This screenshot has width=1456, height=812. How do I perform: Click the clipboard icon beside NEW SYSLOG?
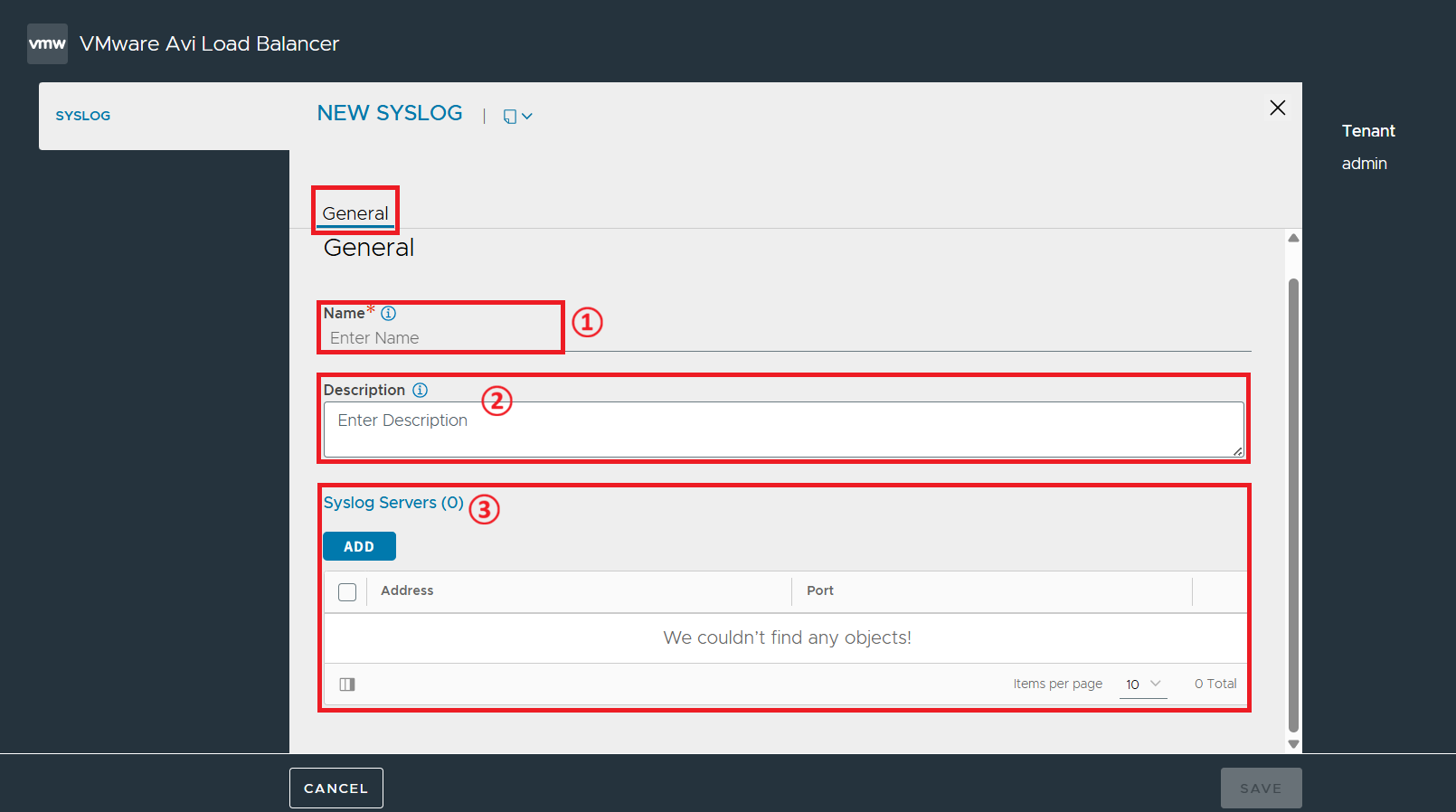510,117
